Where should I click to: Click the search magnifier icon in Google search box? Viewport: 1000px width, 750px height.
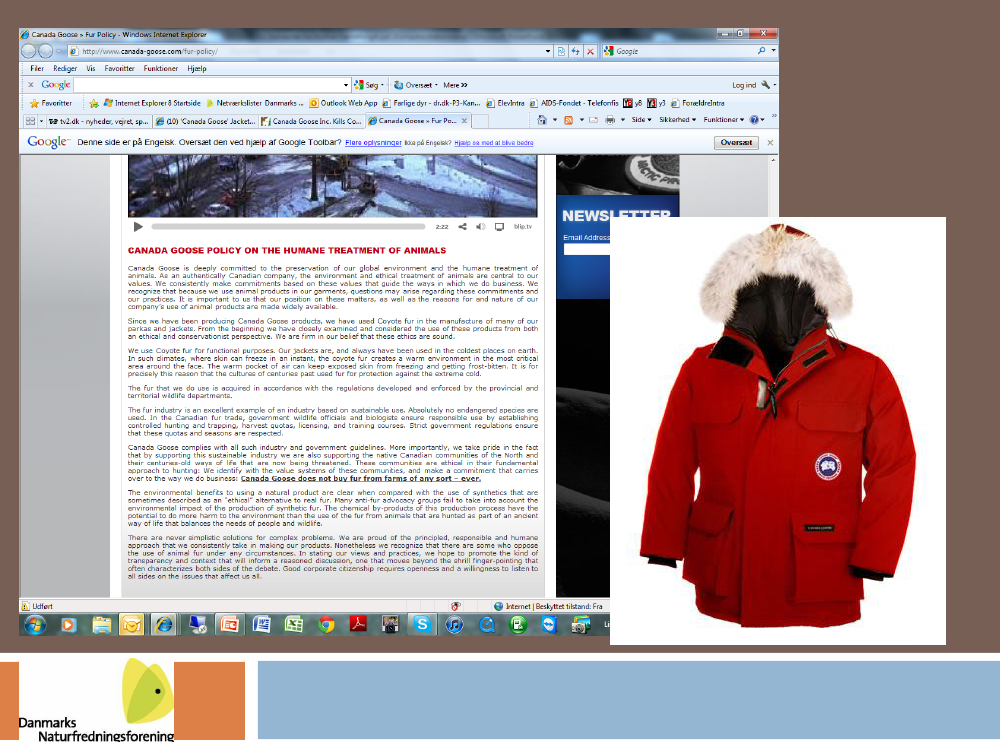pos(761,51)
